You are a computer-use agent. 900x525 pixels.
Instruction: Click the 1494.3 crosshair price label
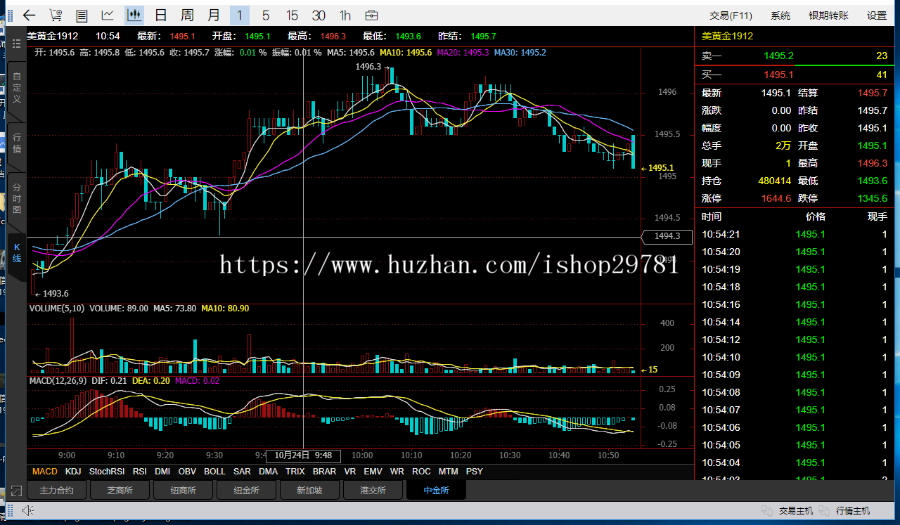coord(667,236)
